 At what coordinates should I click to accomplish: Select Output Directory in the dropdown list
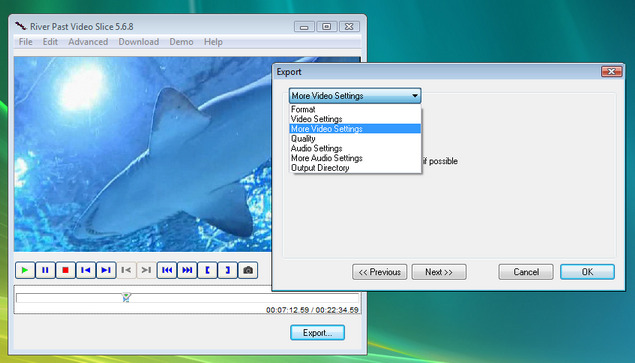pos(355,168)
